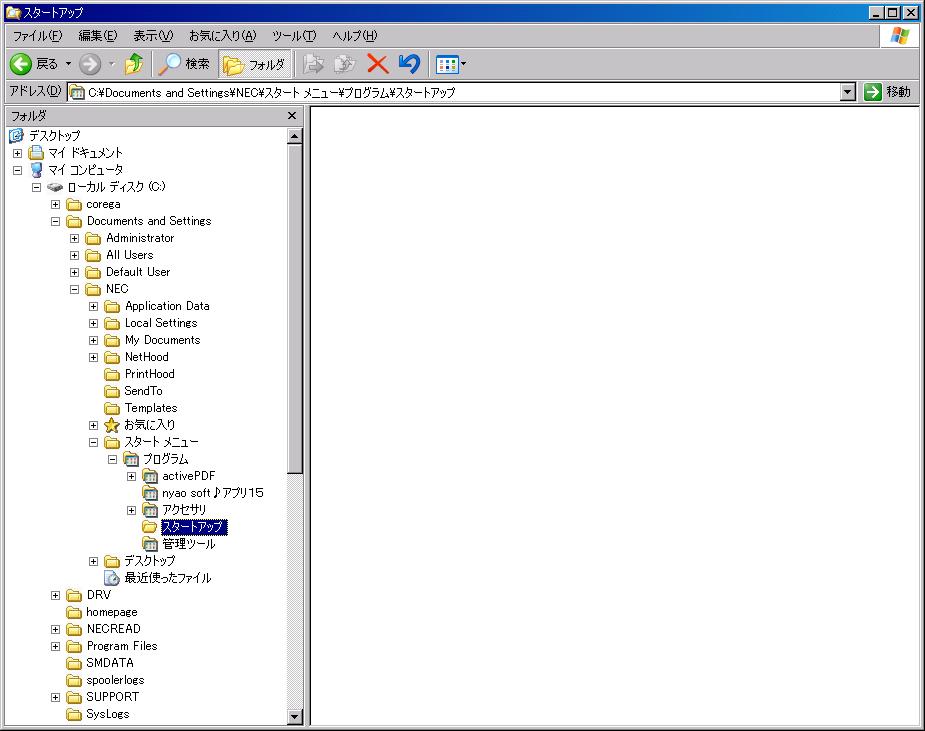Collapse the NEC folder node

(74, 289)
